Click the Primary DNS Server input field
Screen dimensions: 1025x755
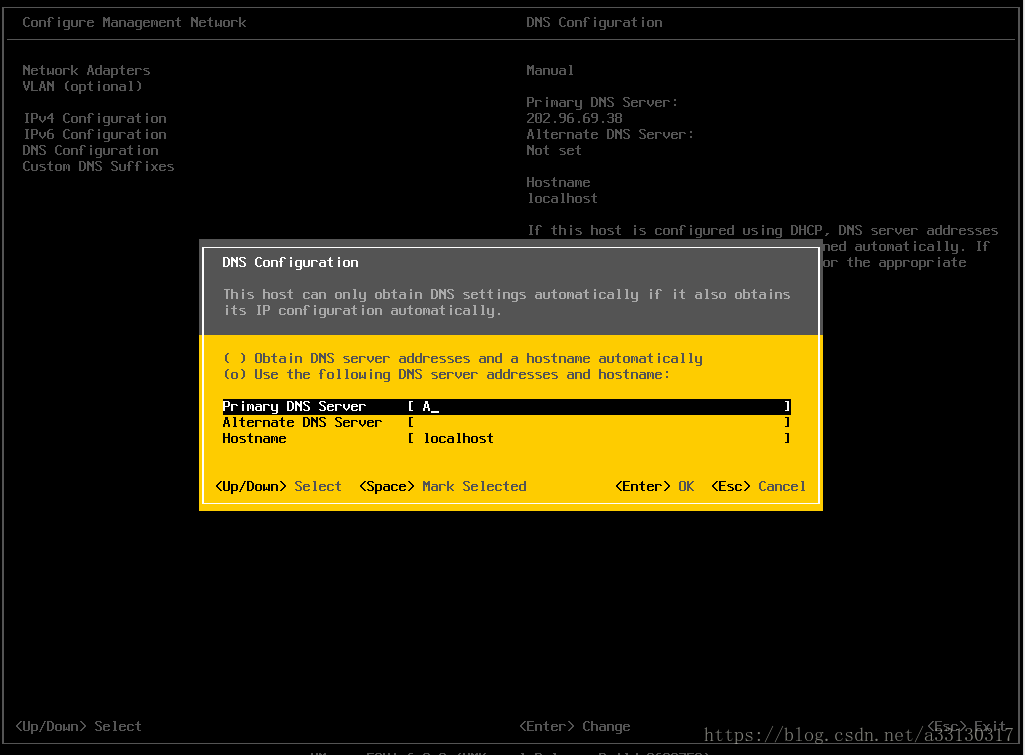click(x=600, y=407)
